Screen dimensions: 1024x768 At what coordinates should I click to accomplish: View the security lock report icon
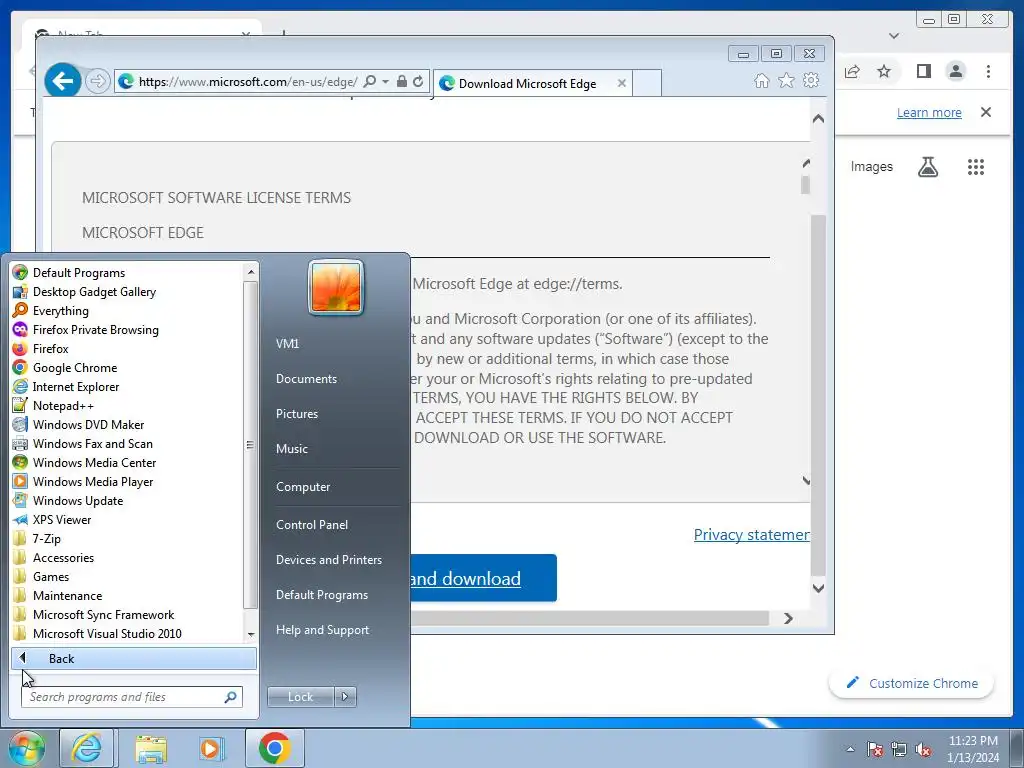[x=402, y=81]
